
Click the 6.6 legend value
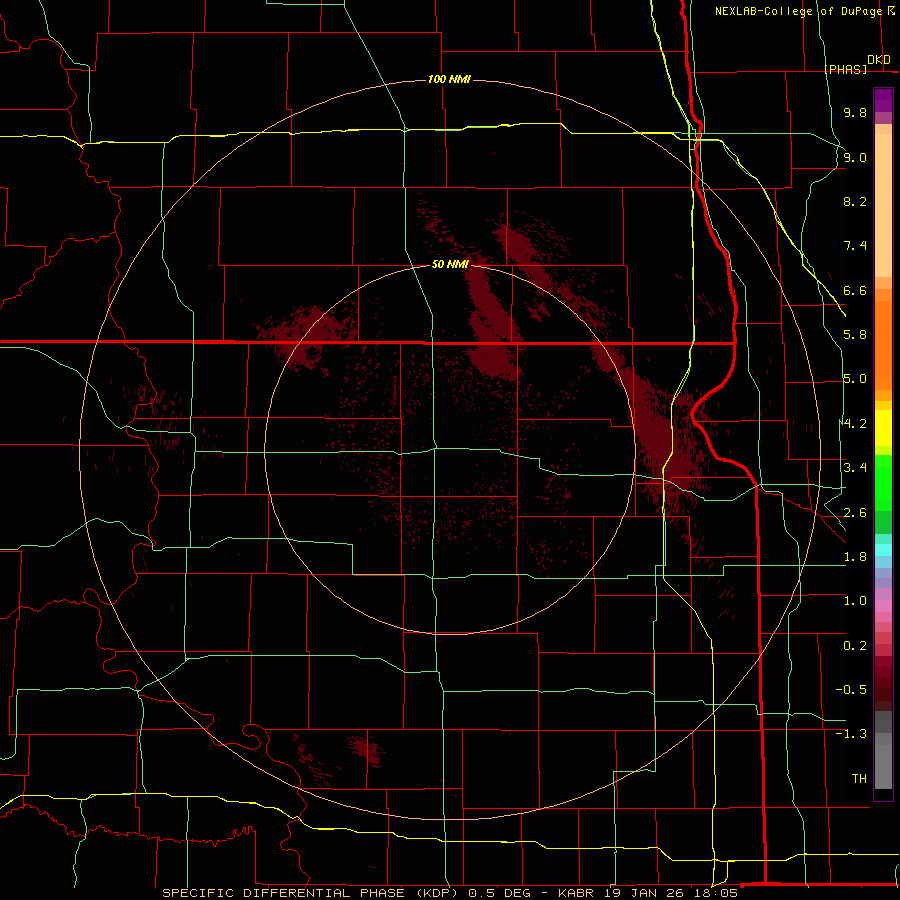pyautogui.click(x=855, y=290)
